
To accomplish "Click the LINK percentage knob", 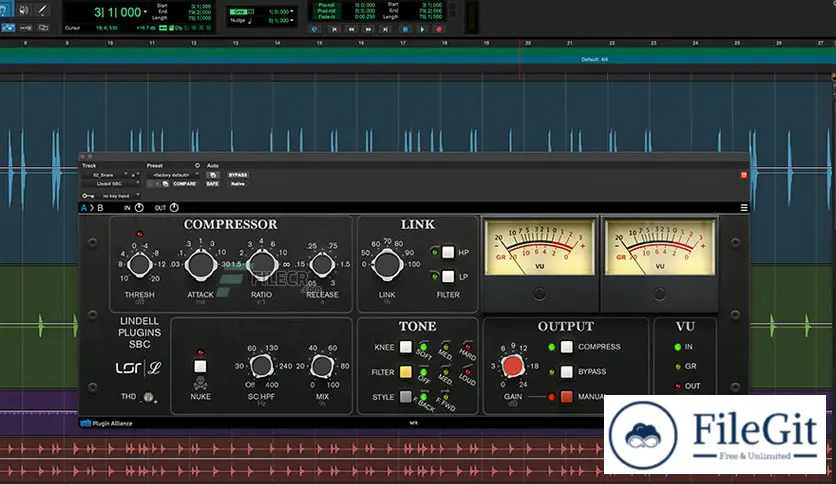I will point(387,265).
